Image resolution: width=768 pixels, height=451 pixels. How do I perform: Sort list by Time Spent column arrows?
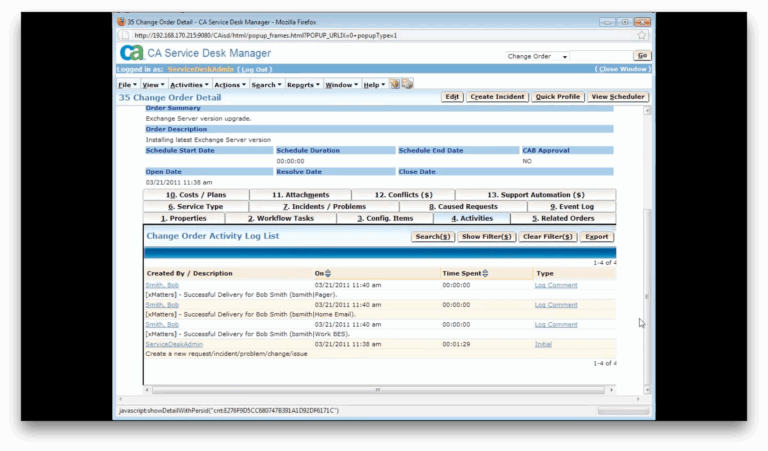pyautogui.click(x=486, y=273)
